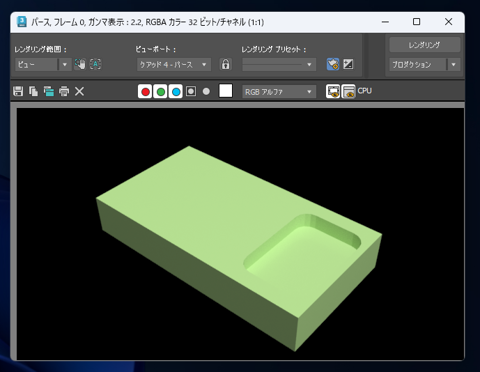This screenshot has height=372, width=480.
Task: Clone the rendered frame window
Action: pos(49,91)
